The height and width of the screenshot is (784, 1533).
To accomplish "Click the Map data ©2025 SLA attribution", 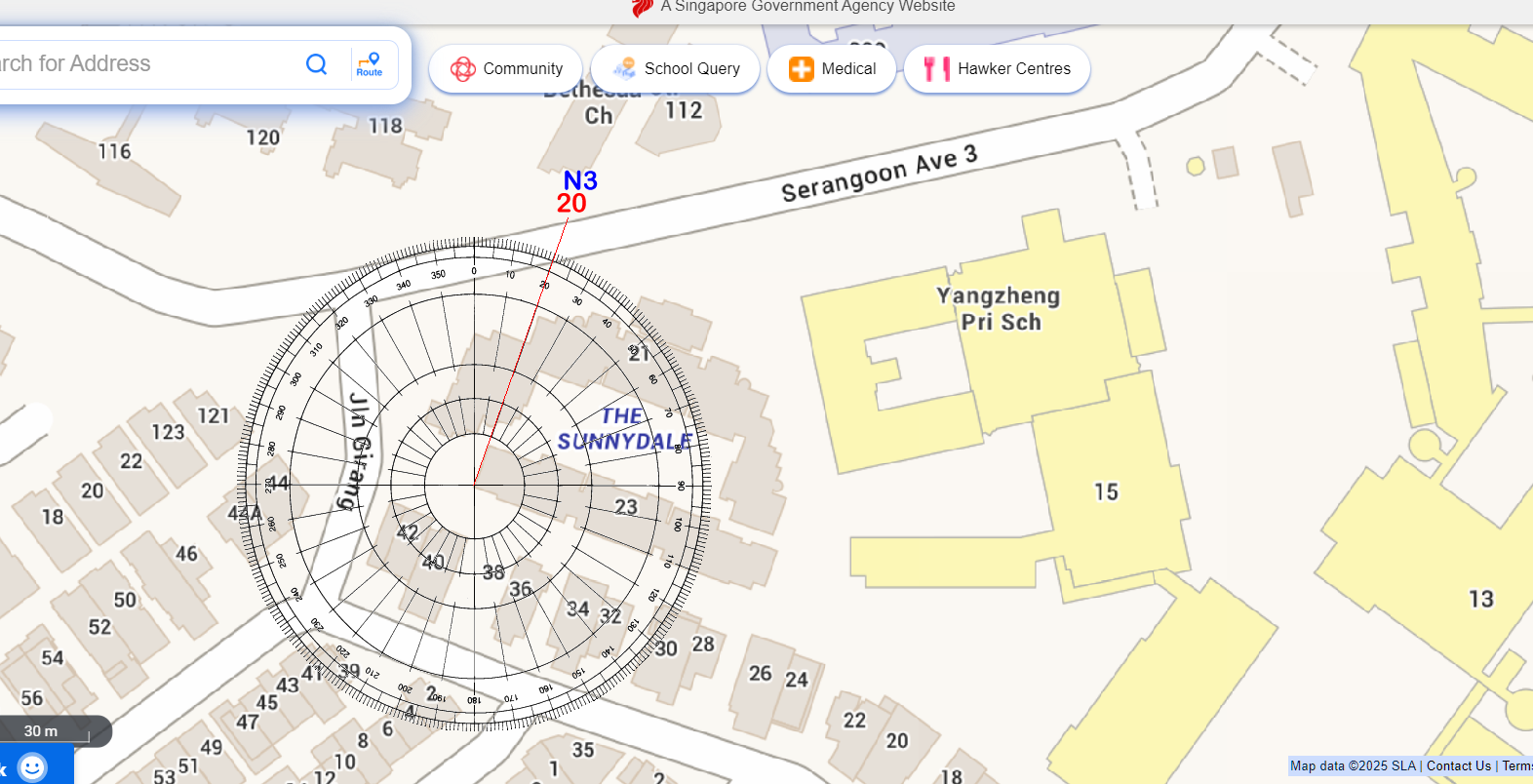I will pos(1353,766).
